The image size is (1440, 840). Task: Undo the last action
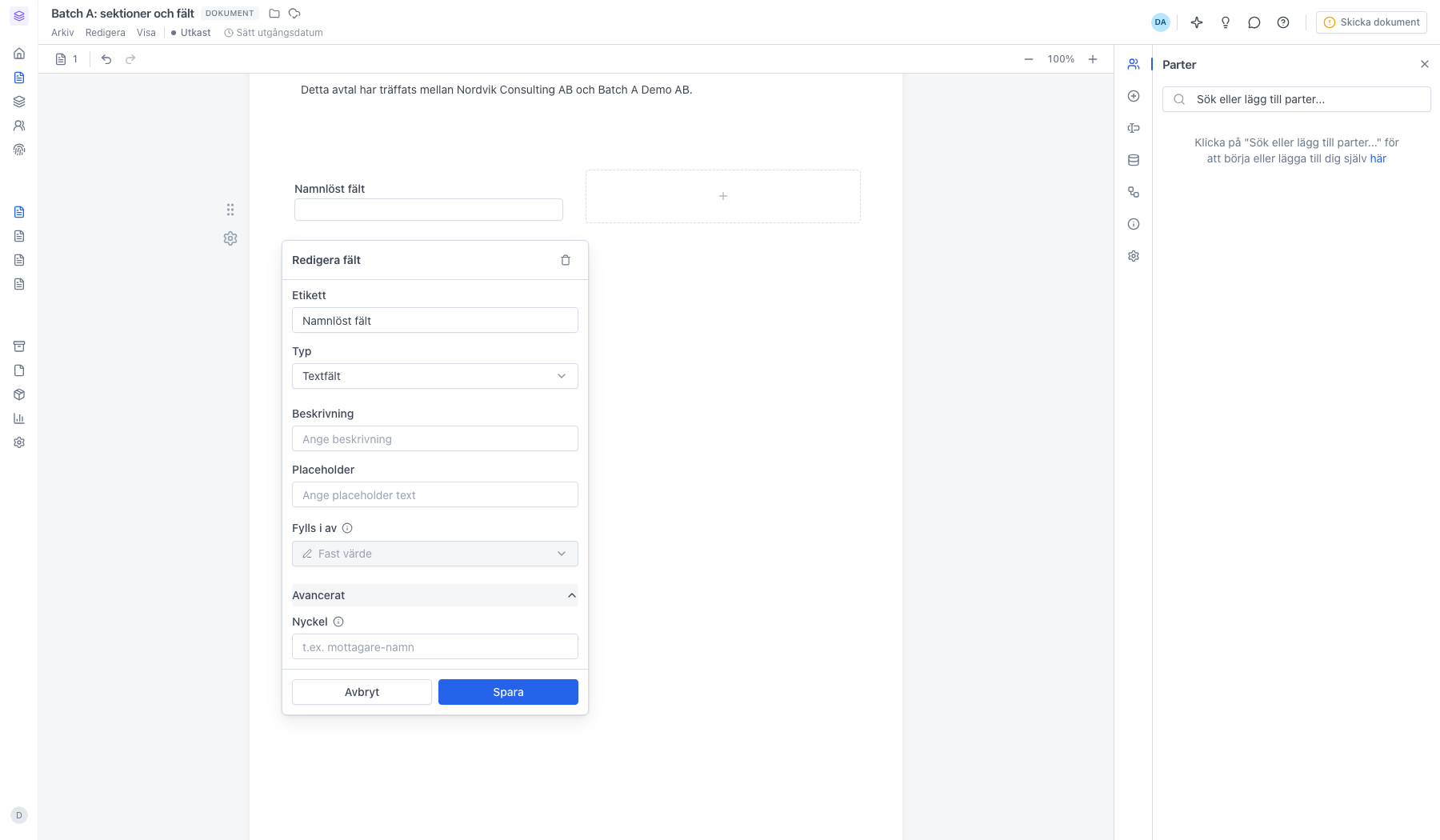pos(106,59)
